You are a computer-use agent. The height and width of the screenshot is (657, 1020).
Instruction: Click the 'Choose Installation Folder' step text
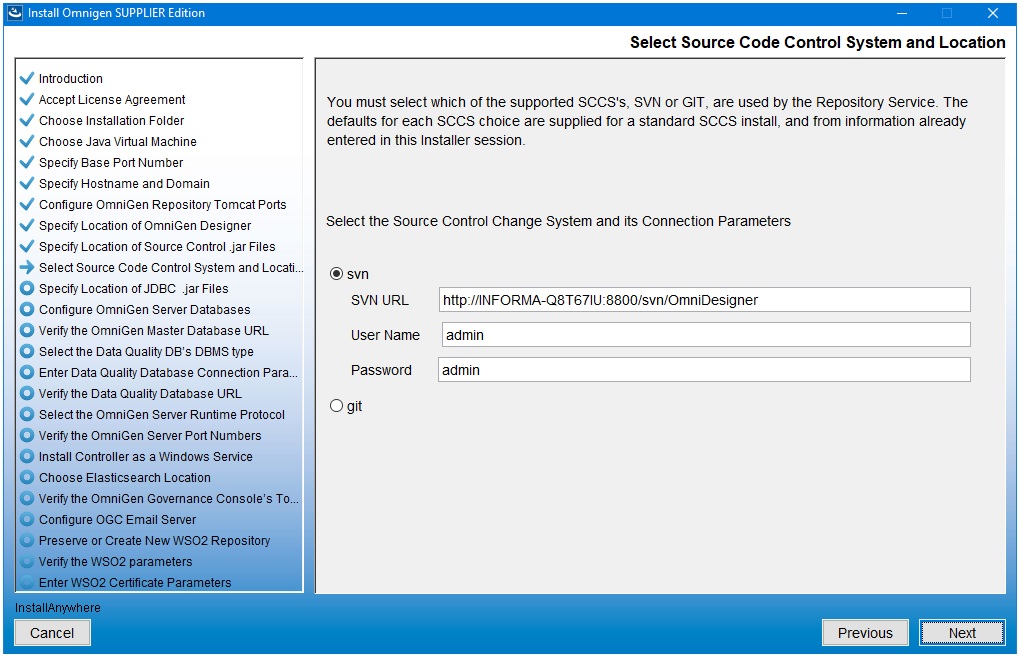[x=111, y=120]
